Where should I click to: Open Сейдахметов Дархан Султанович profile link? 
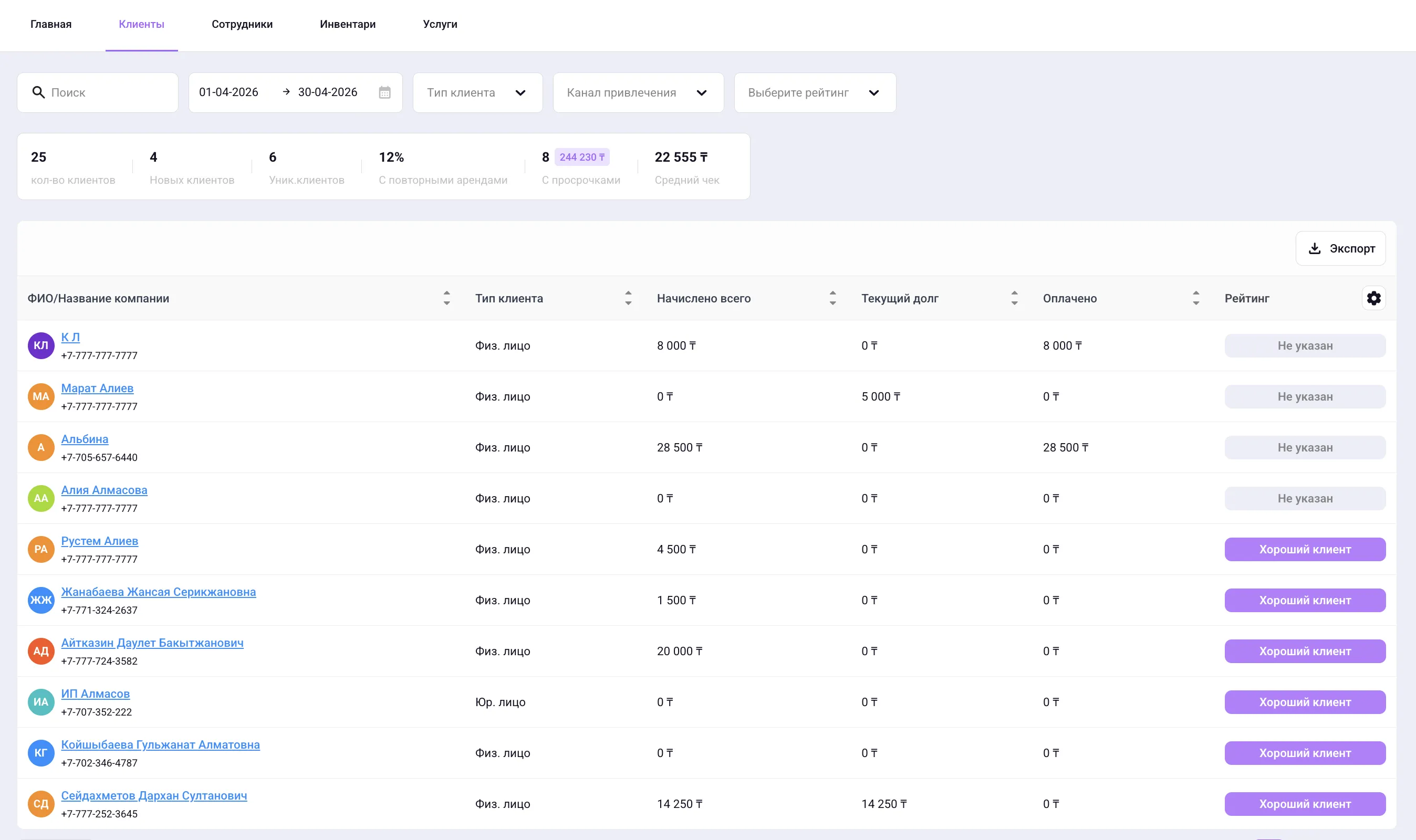point(154,796)
